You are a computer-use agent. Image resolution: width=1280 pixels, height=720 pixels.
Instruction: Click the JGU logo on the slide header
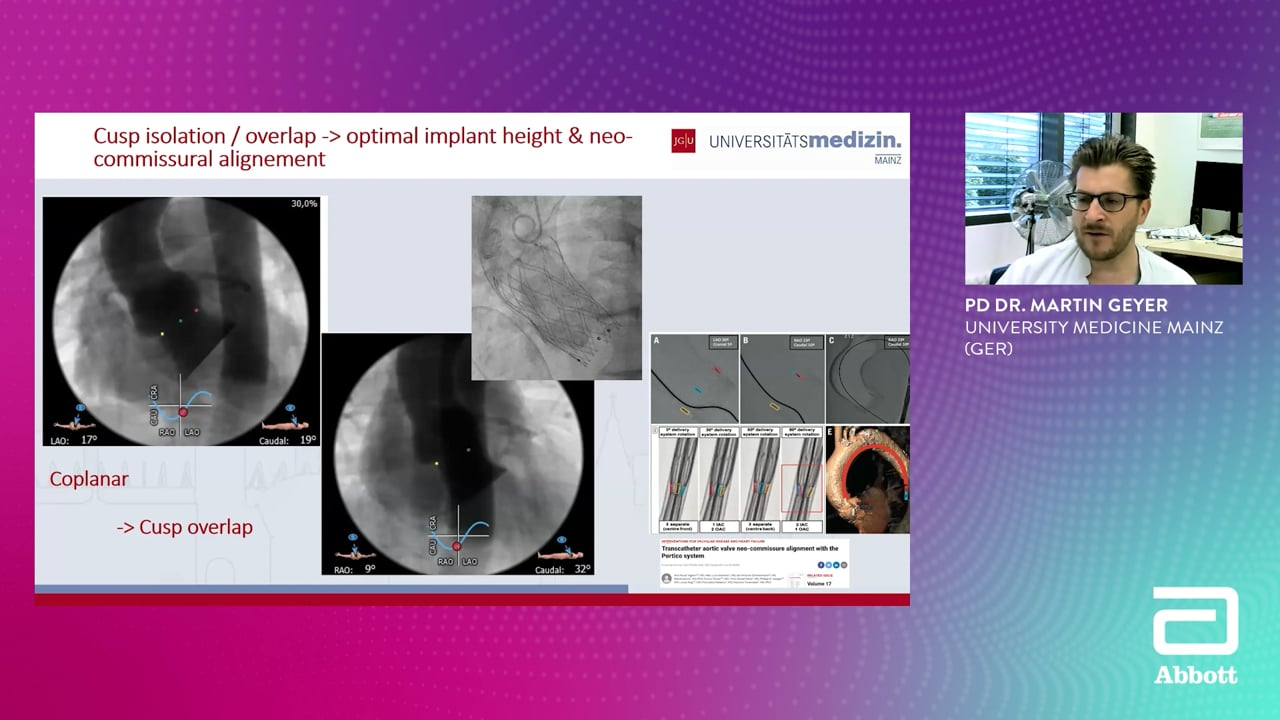pos(683,141)
